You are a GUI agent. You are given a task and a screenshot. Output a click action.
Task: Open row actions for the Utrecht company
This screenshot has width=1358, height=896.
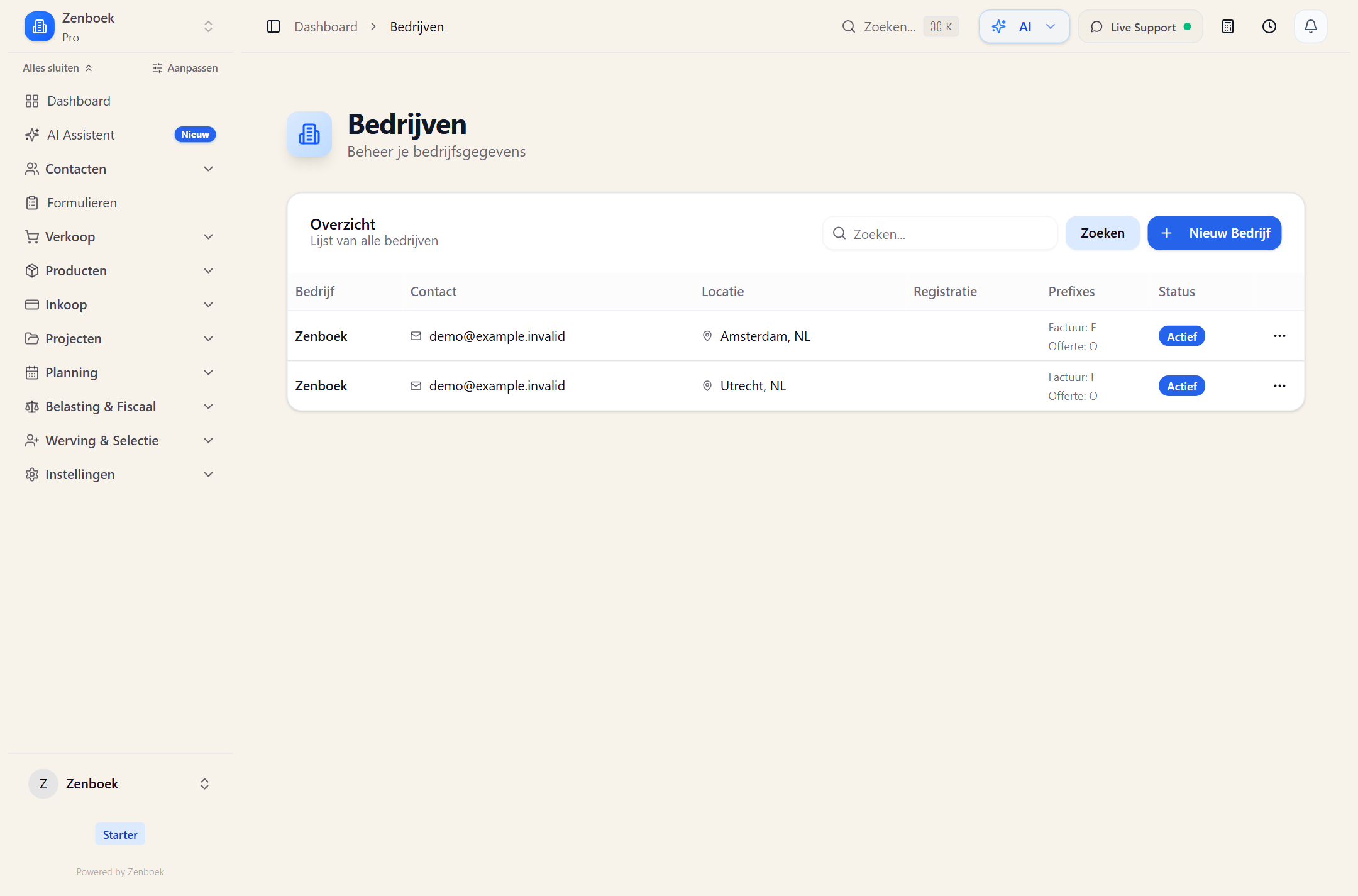[x=1279, y=386]
